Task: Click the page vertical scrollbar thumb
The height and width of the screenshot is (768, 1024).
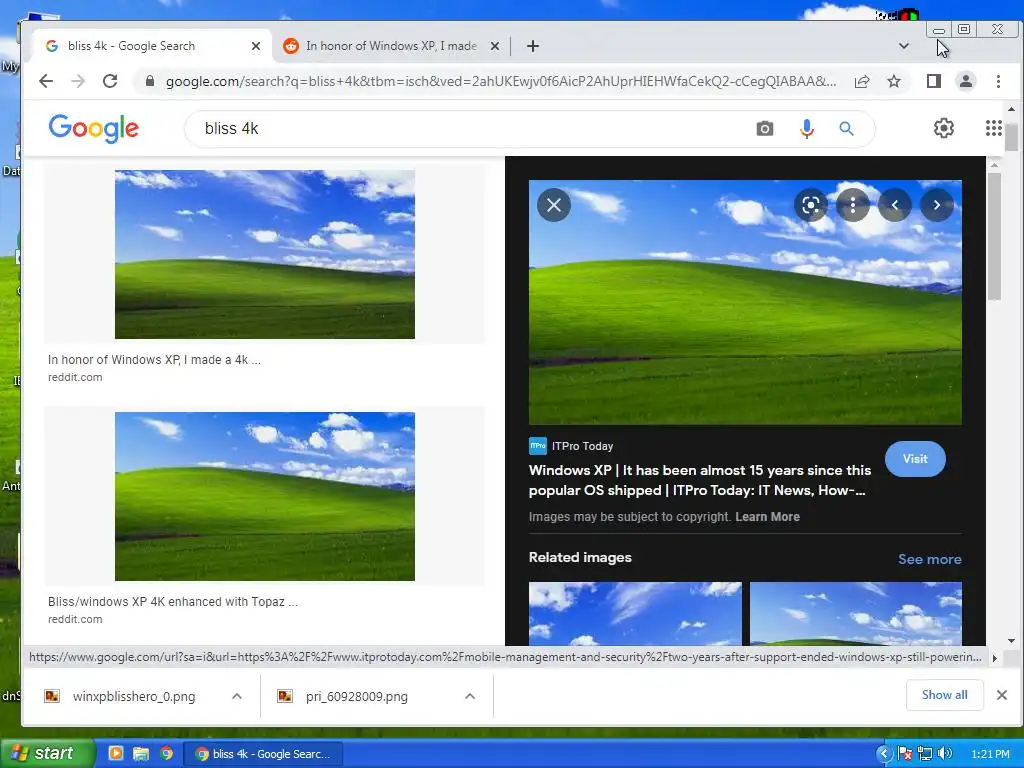Action: pos(1011,138)
